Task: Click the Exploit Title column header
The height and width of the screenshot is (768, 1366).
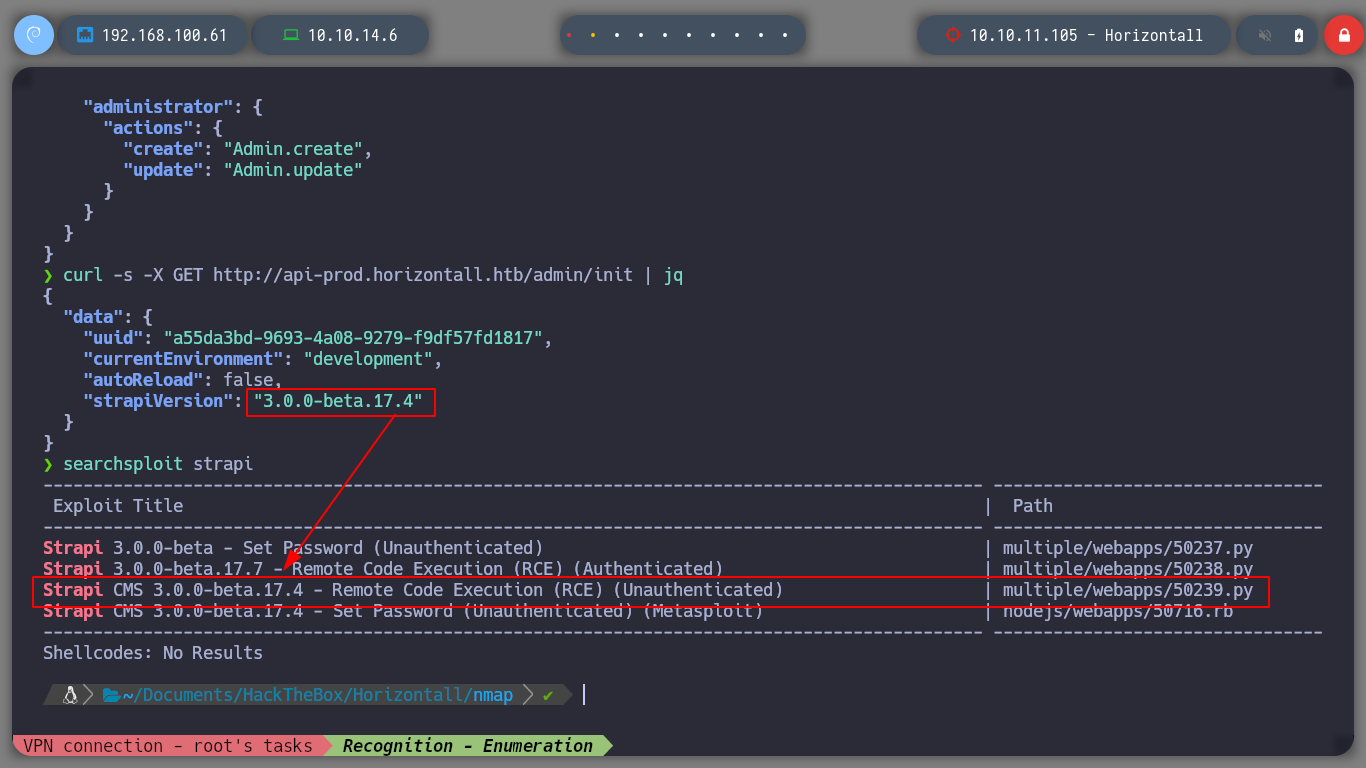Action: click(x=118, y=506)
